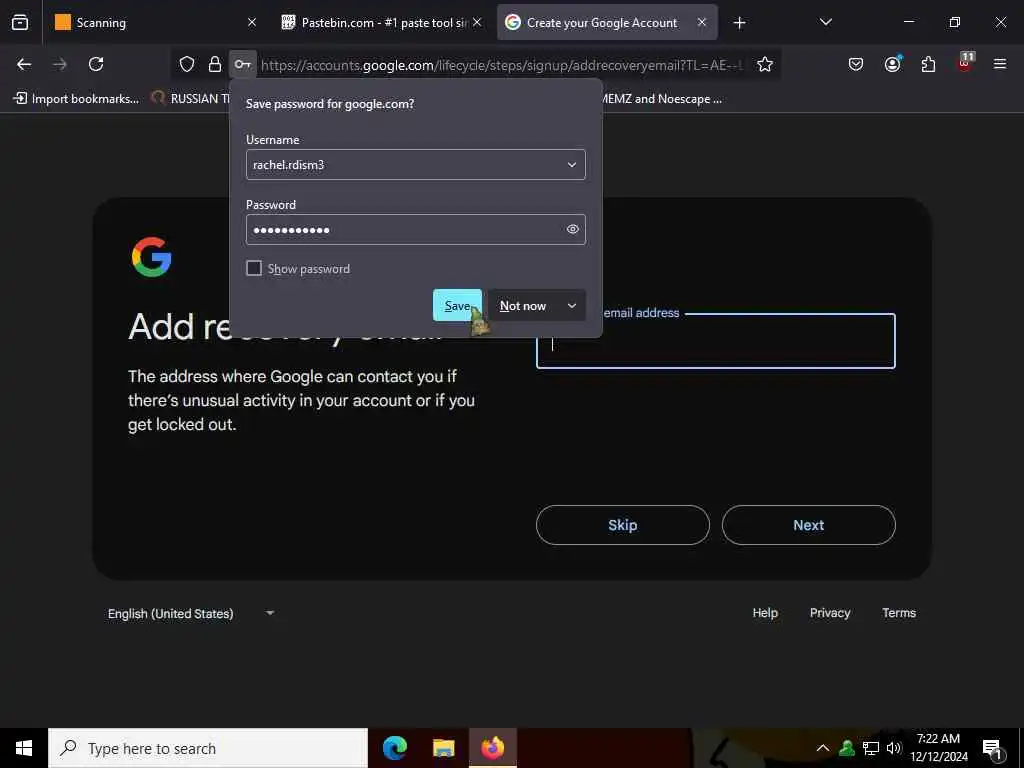Open the volume speaker tray icon
The height and width of the screenshot is (768, 1024).
tap(893, 748)
